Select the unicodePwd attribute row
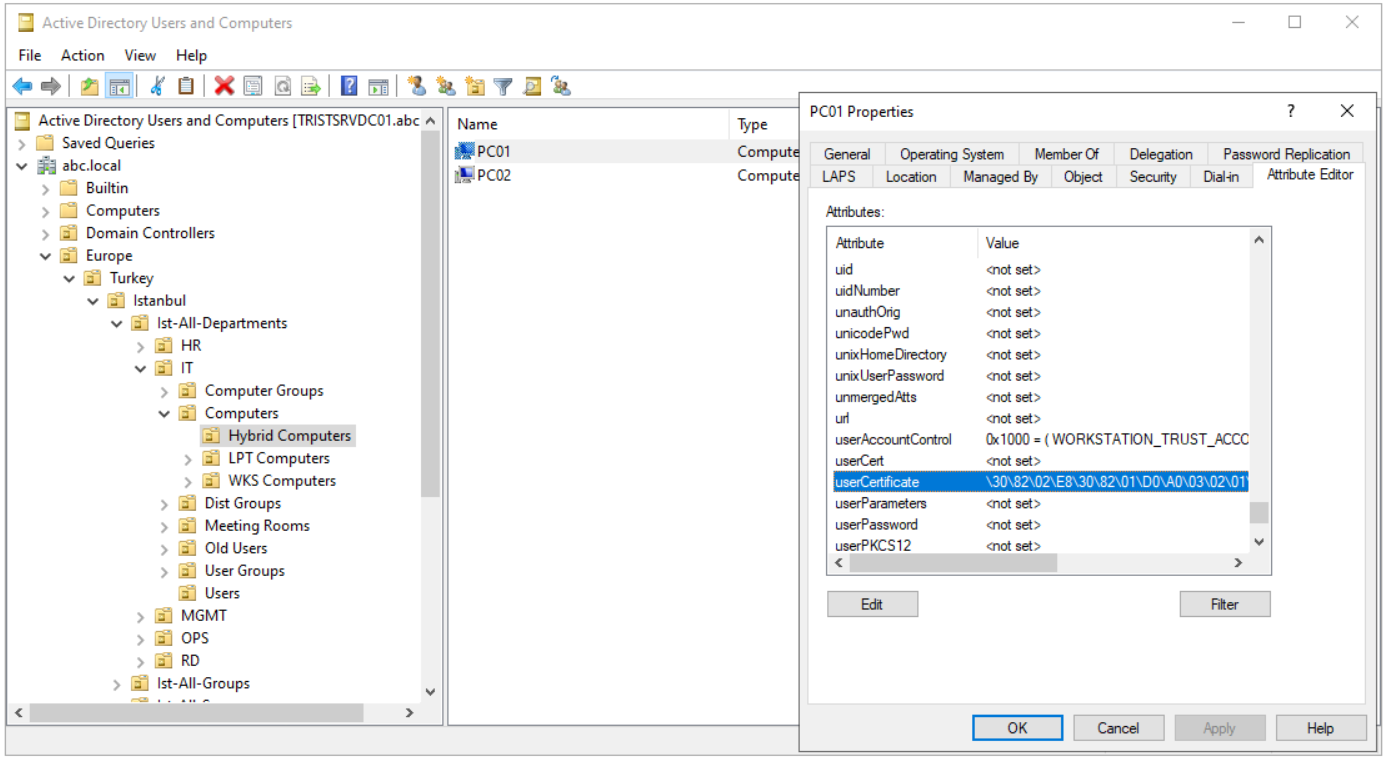The image size is (1386, 759). [1038, 334]
